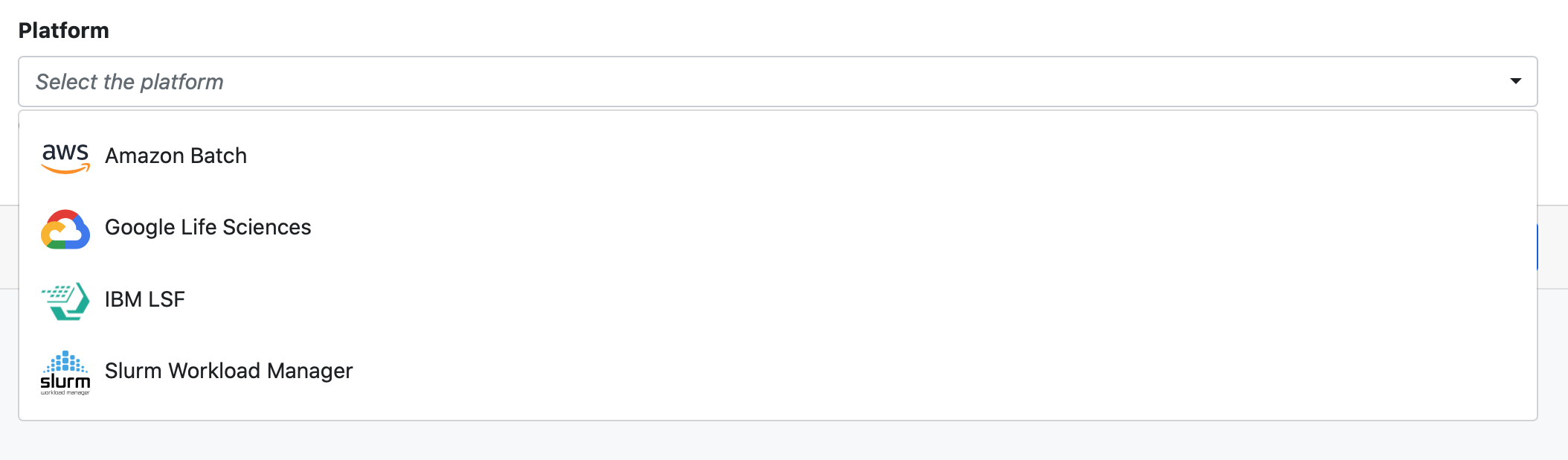Click blank space right of Amazon Batch
This screenshot has width=1568, height=460.
[x=893, y=156]
